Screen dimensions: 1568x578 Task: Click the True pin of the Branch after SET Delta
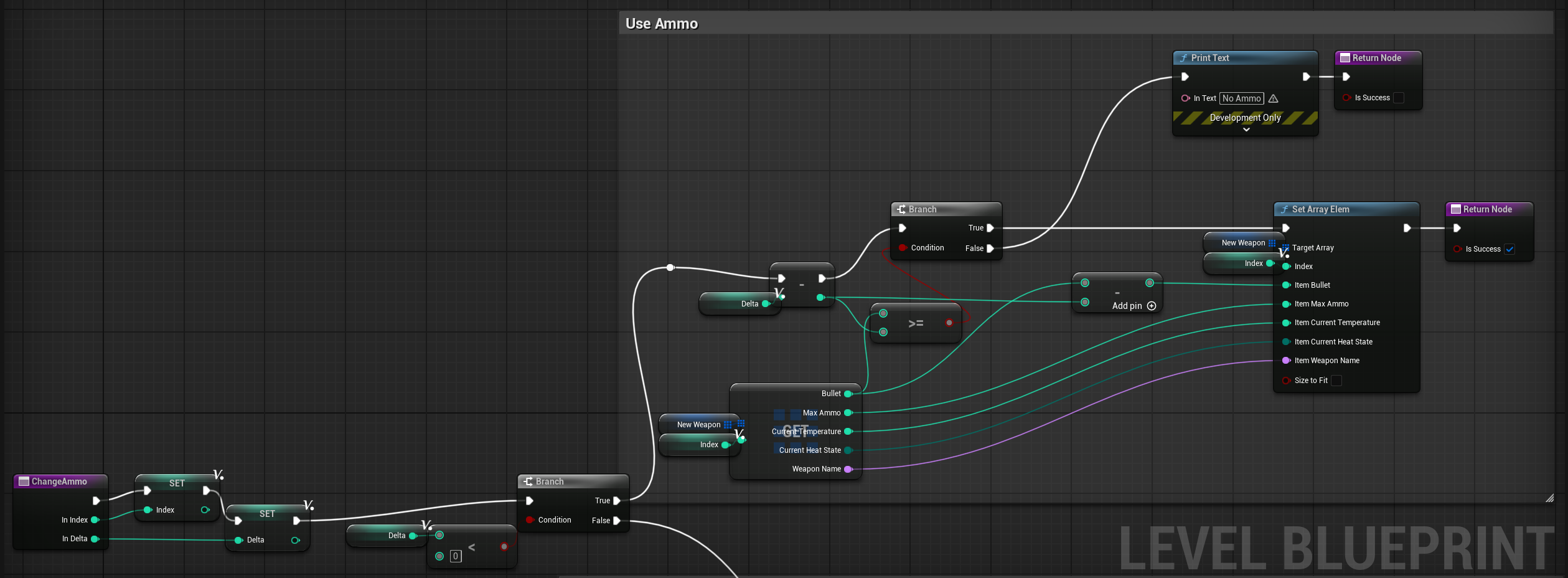click(x=617, y=501)
